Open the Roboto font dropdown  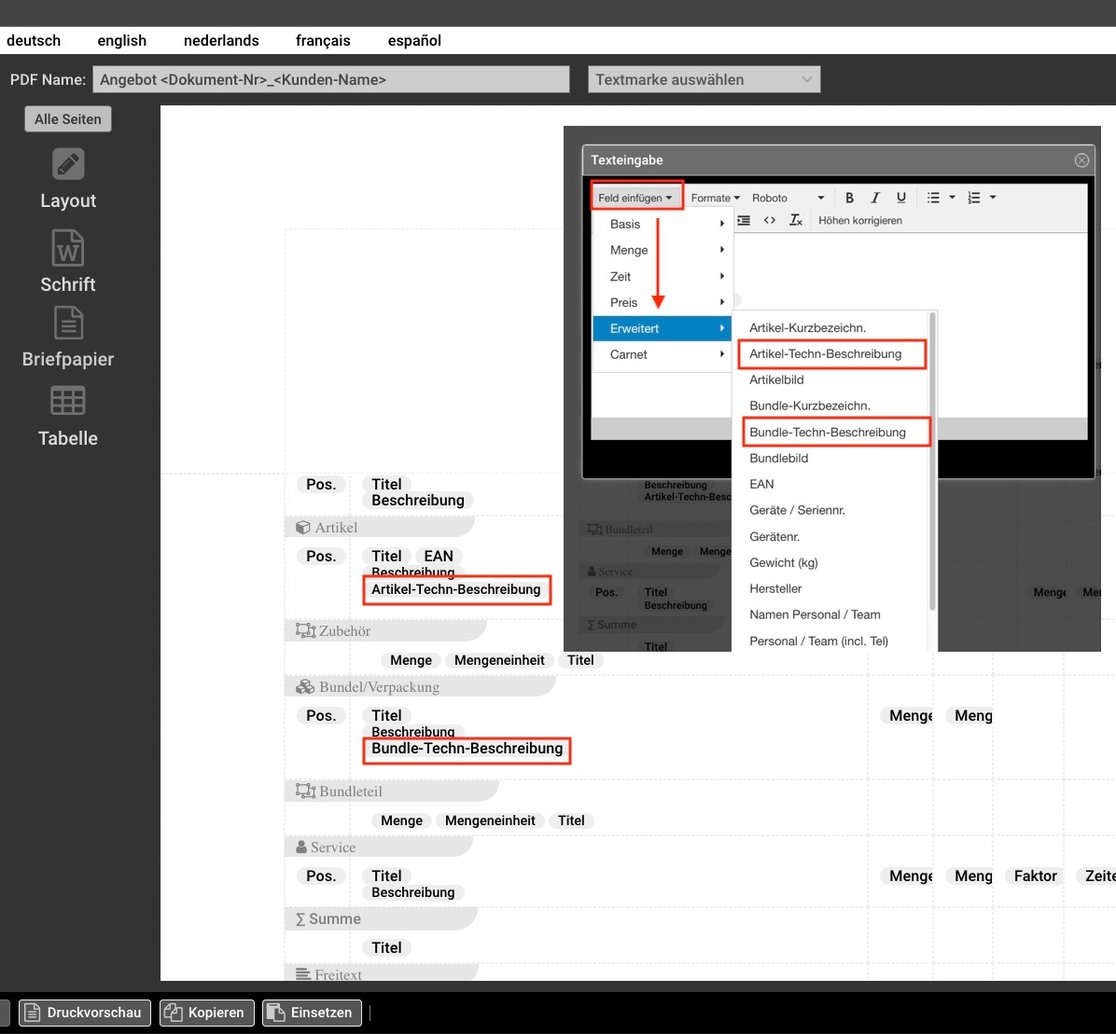pyautogui.click(x=788, y=198)
